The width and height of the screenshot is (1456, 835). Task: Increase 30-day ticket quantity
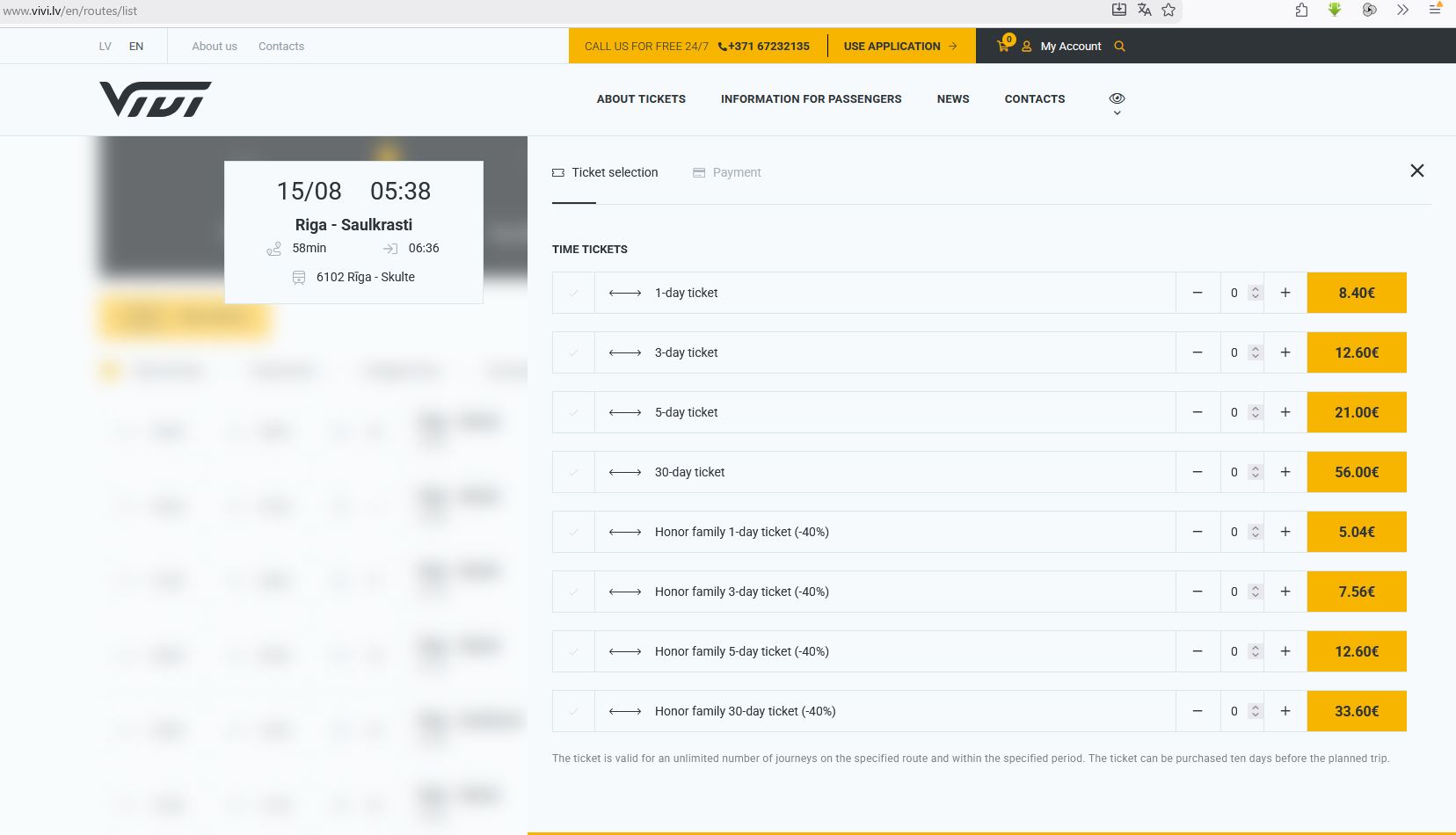pyautogui.click(x=1285, y=472)
